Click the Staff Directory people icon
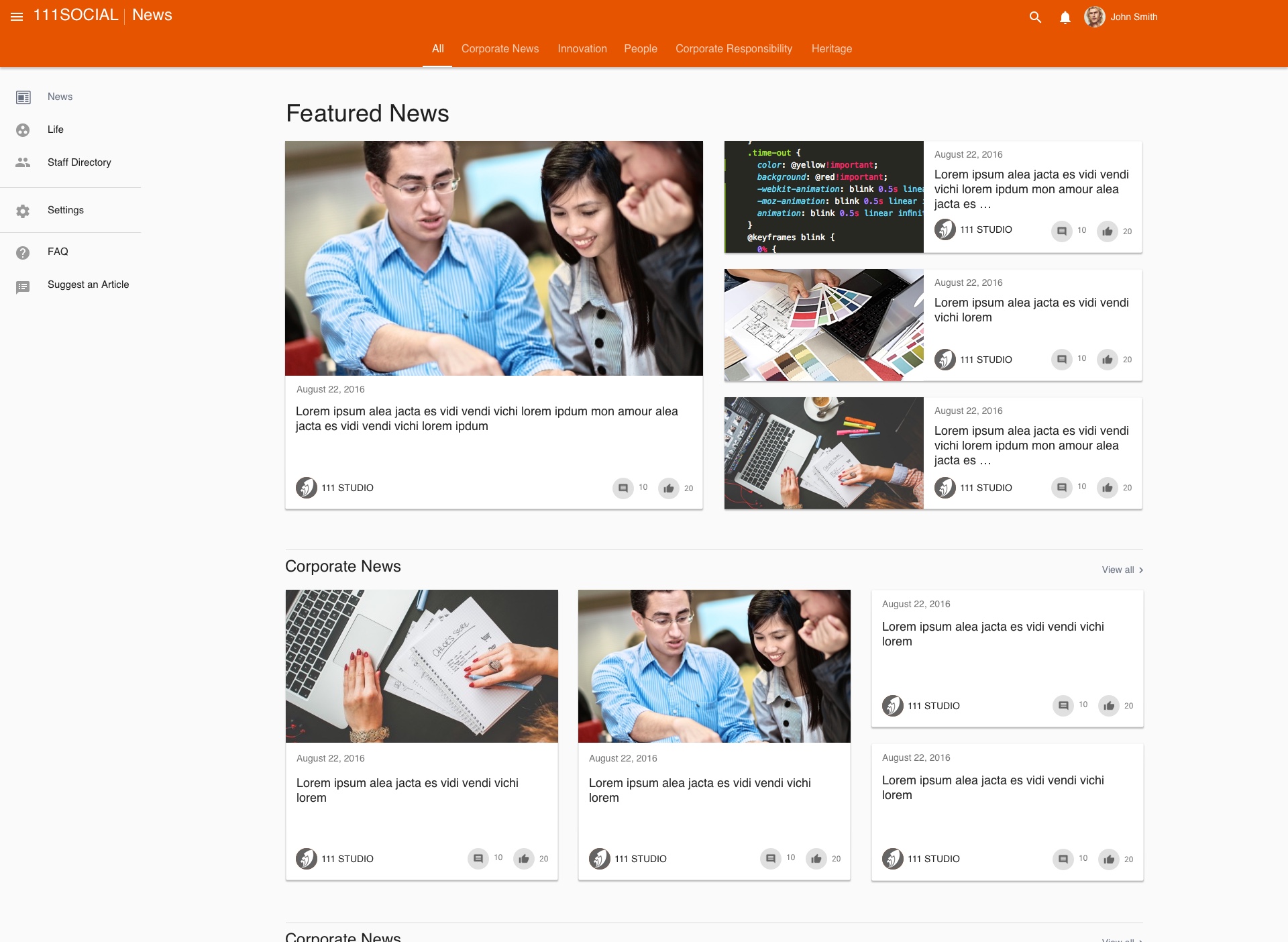This screenshot has height=942, width=1288. click(23, 162)
